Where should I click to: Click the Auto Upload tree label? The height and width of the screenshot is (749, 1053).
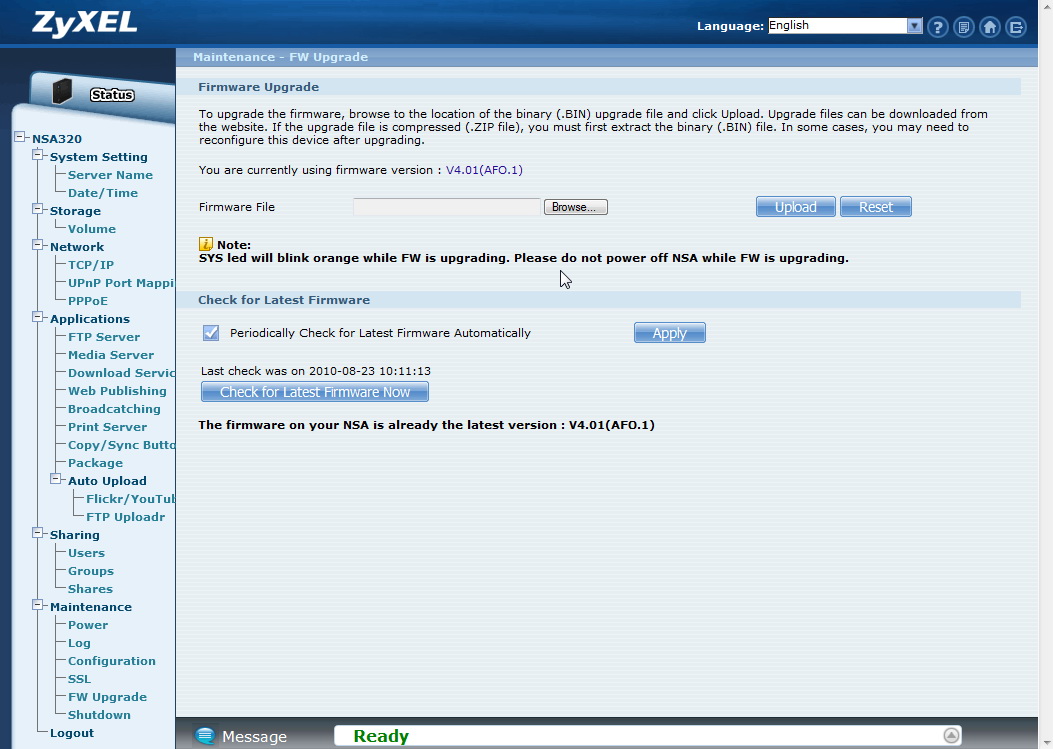[x=107, y=481]
